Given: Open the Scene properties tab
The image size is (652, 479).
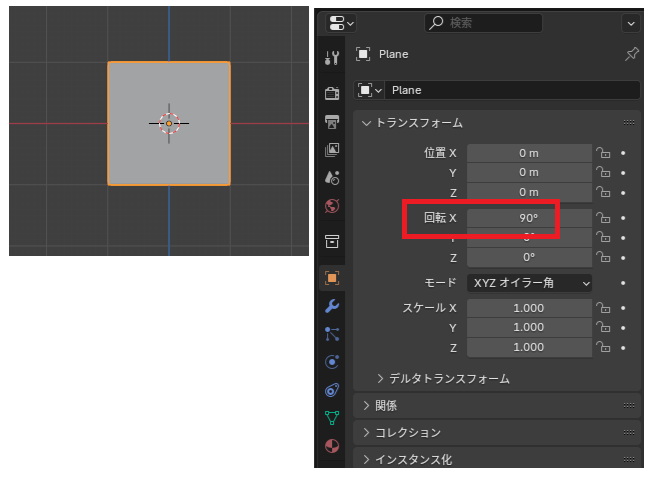Looking at the screenshot, I should click(x=332, y=178).
